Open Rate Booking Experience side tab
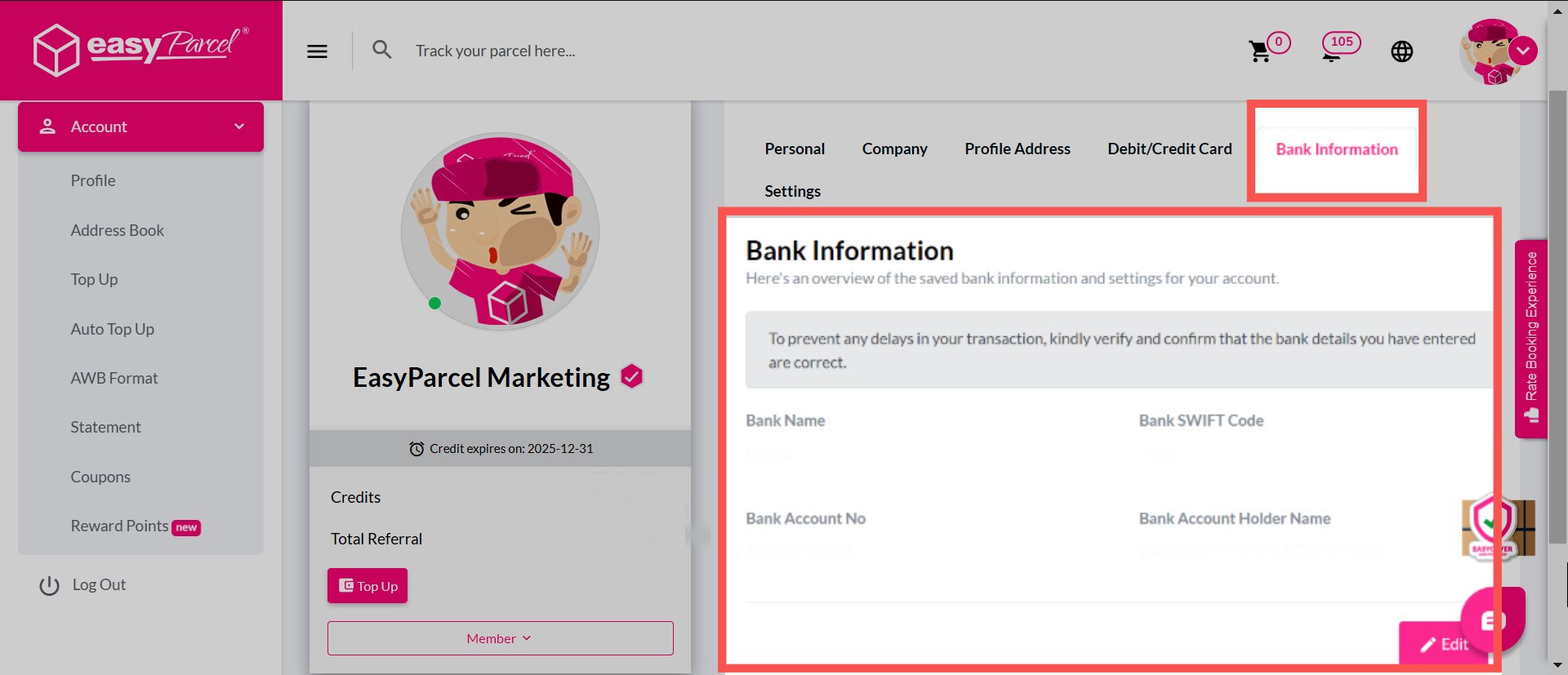The height and width of the screenshot is (675, 1568). coord(1531,338)
